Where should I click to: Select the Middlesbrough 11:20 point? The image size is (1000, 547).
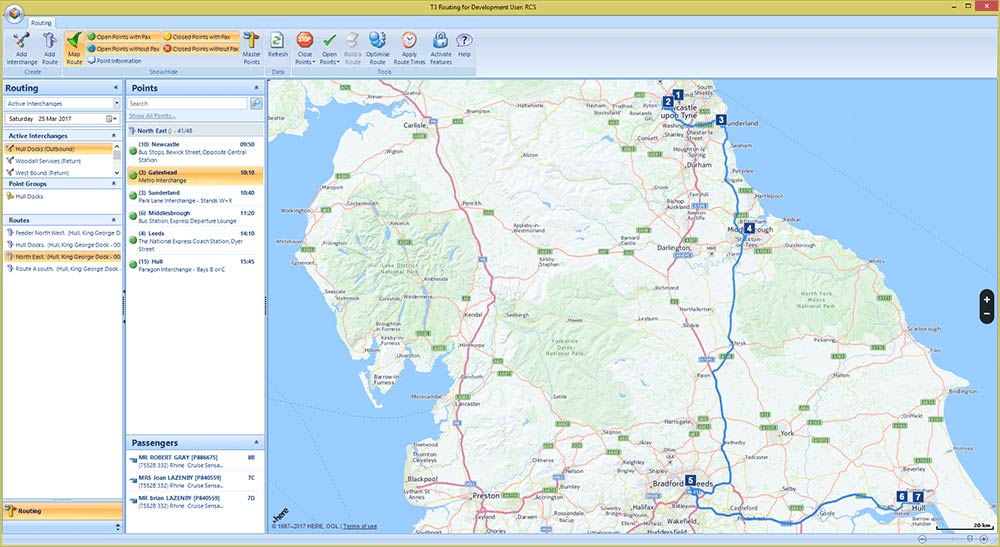point(195,217)
